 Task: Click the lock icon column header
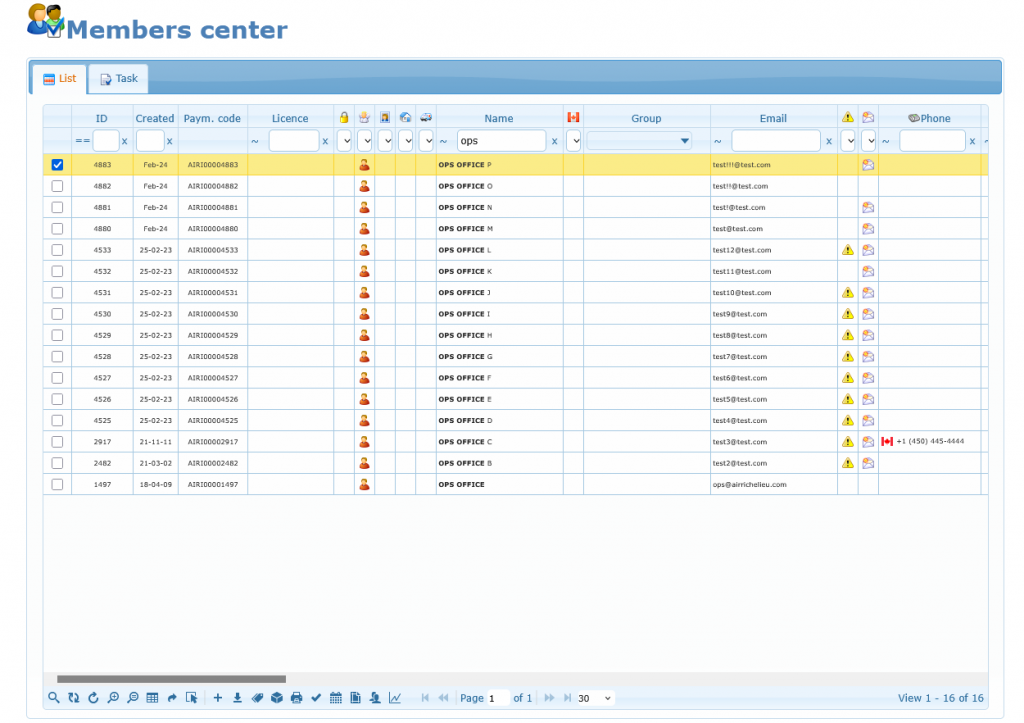[343, 118]
